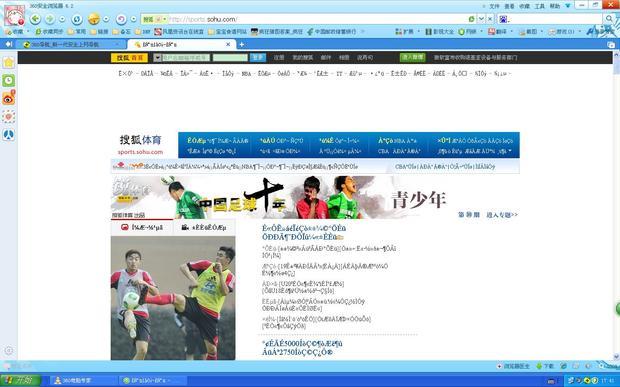The height and width of the screenshot is (387, 620).
Task: Click the 下载 download status bar button
Action: click(545, 366)
